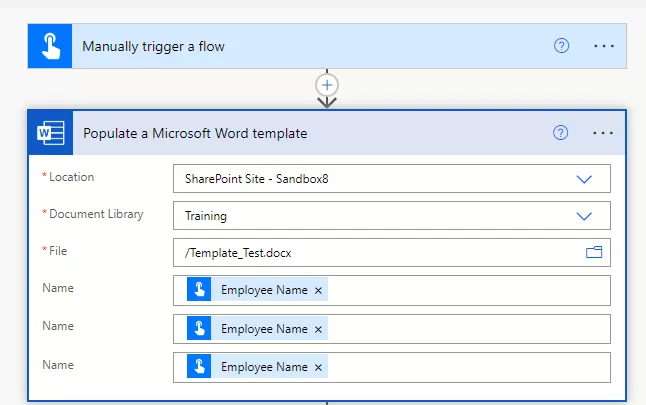Click the manual trigger hand icon

pos(49,47)
